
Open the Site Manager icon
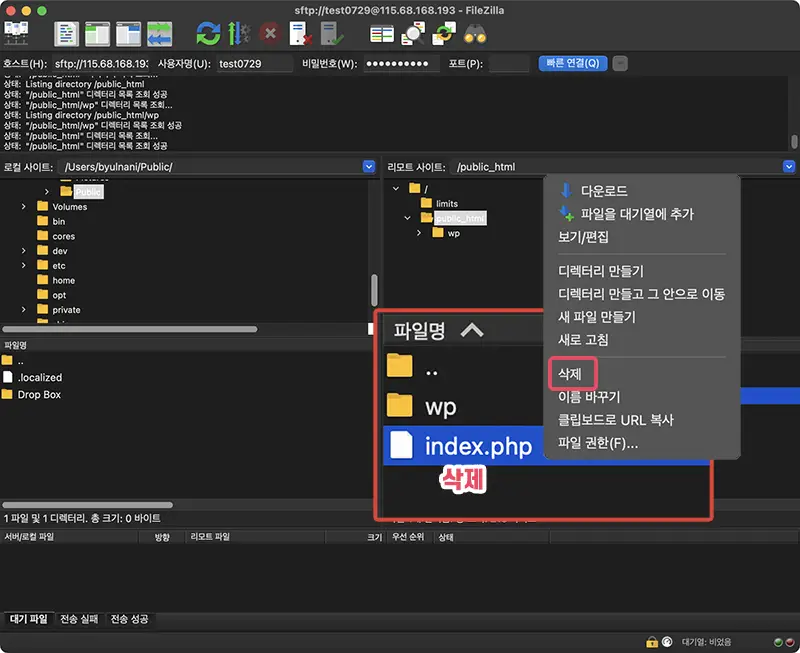point(16,34)
